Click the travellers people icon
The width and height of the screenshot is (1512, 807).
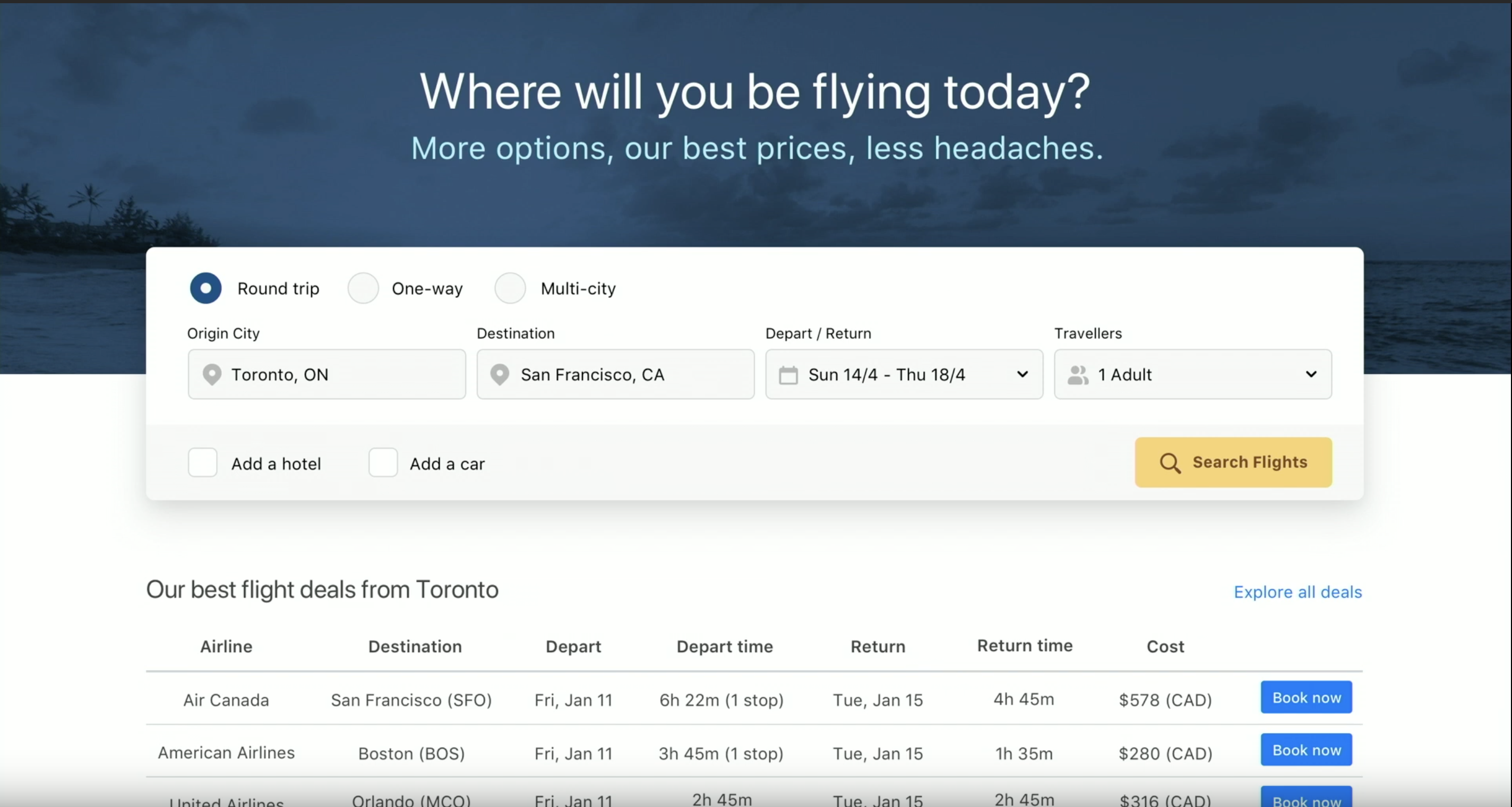(x=1078, y=375)
